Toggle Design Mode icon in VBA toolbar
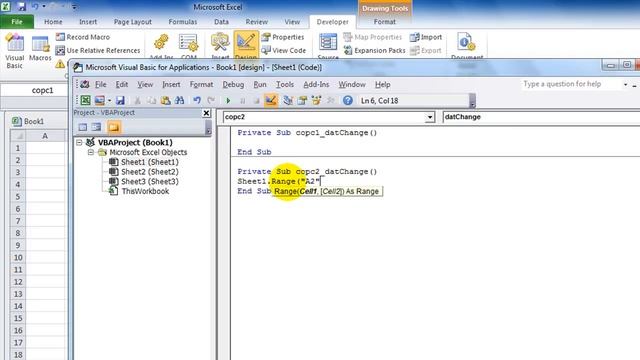Viewport: 640px width, 360px height. tap(271, 100)
